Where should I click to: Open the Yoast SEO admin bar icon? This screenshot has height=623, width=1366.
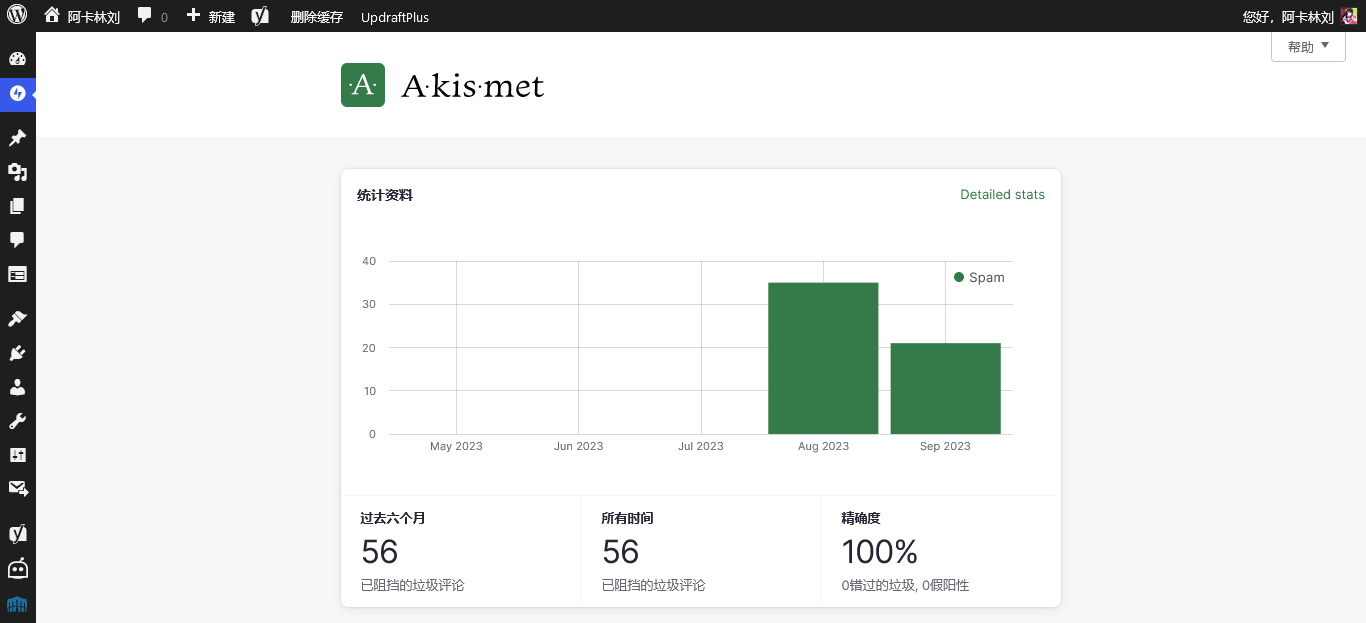click(x=260, y=16)
